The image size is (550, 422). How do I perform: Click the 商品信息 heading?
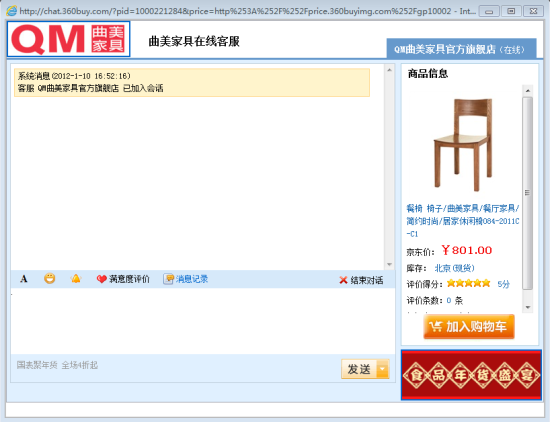point(428,74)
